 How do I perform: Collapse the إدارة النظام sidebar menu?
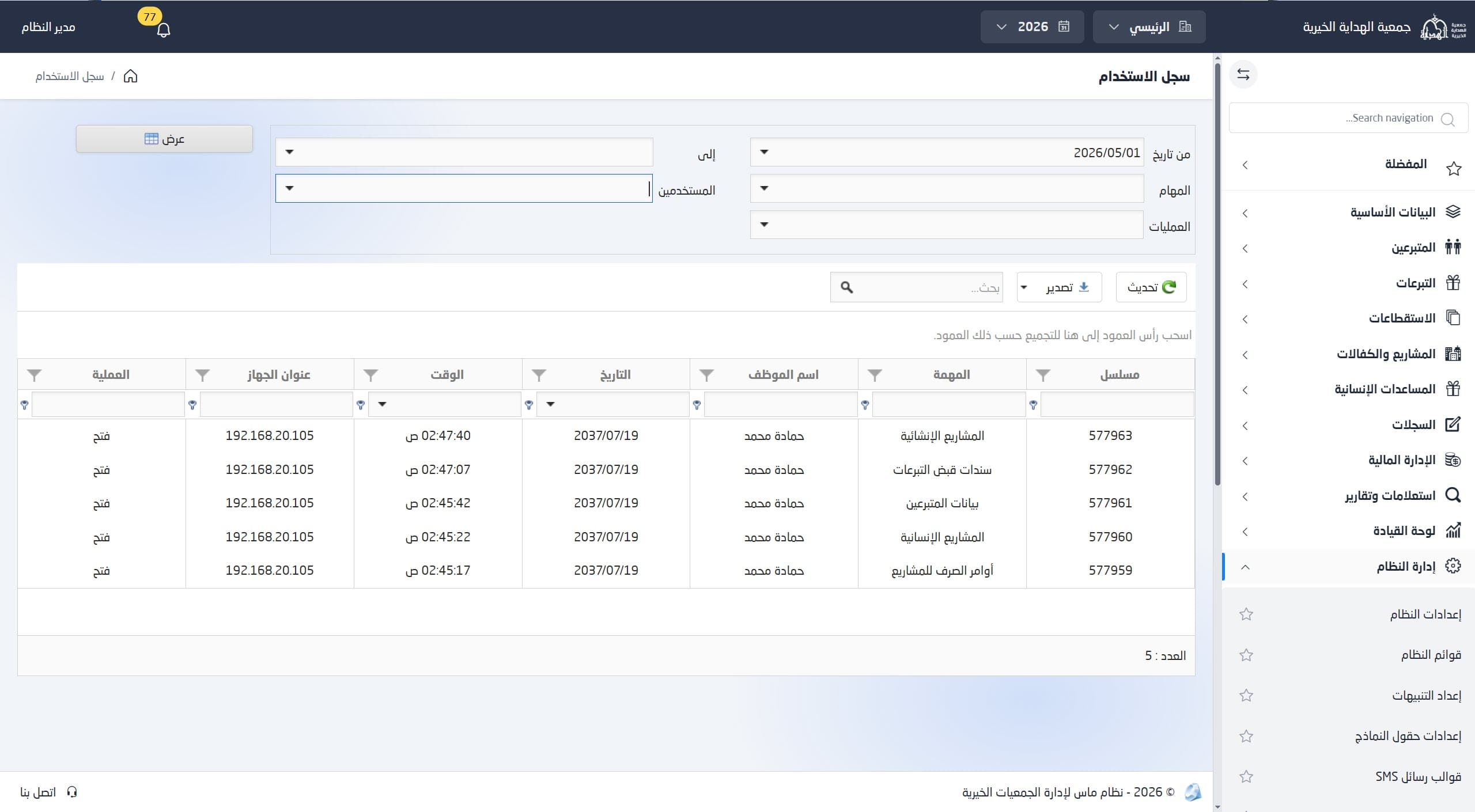(1348, 567)
